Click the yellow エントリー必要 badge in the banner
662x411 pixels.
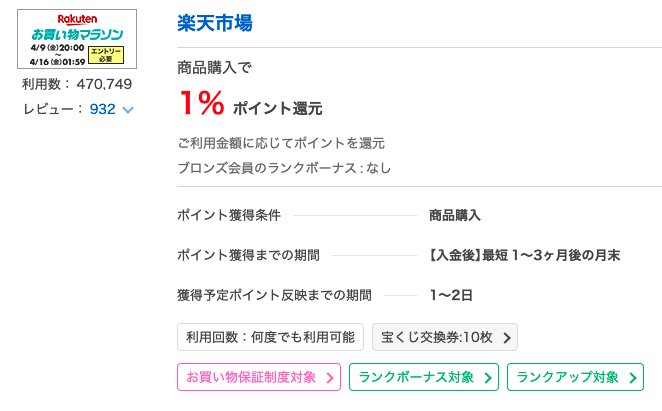pyautogui.click(x=106, y=55)
